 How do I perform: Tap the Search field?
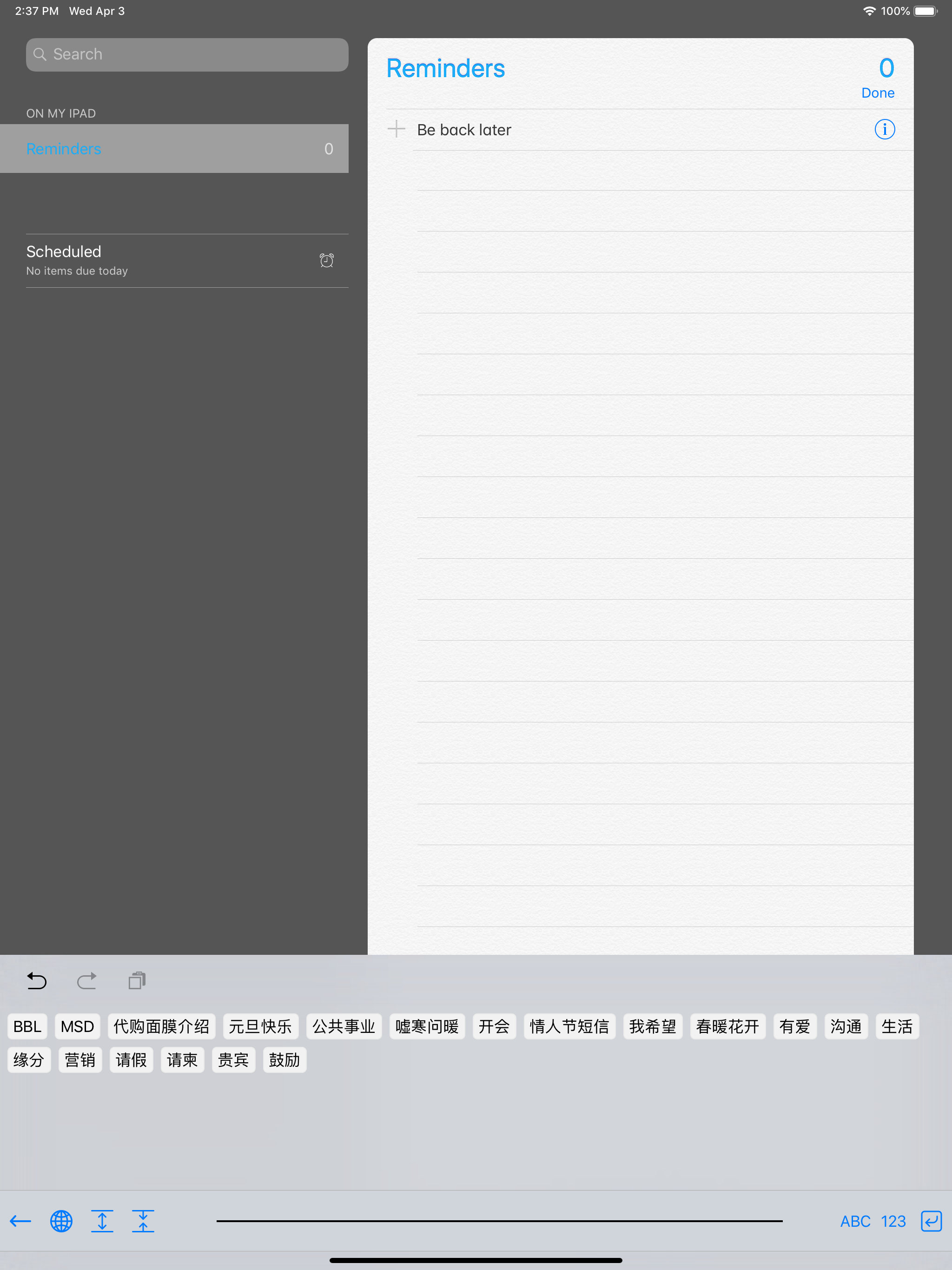186,54
